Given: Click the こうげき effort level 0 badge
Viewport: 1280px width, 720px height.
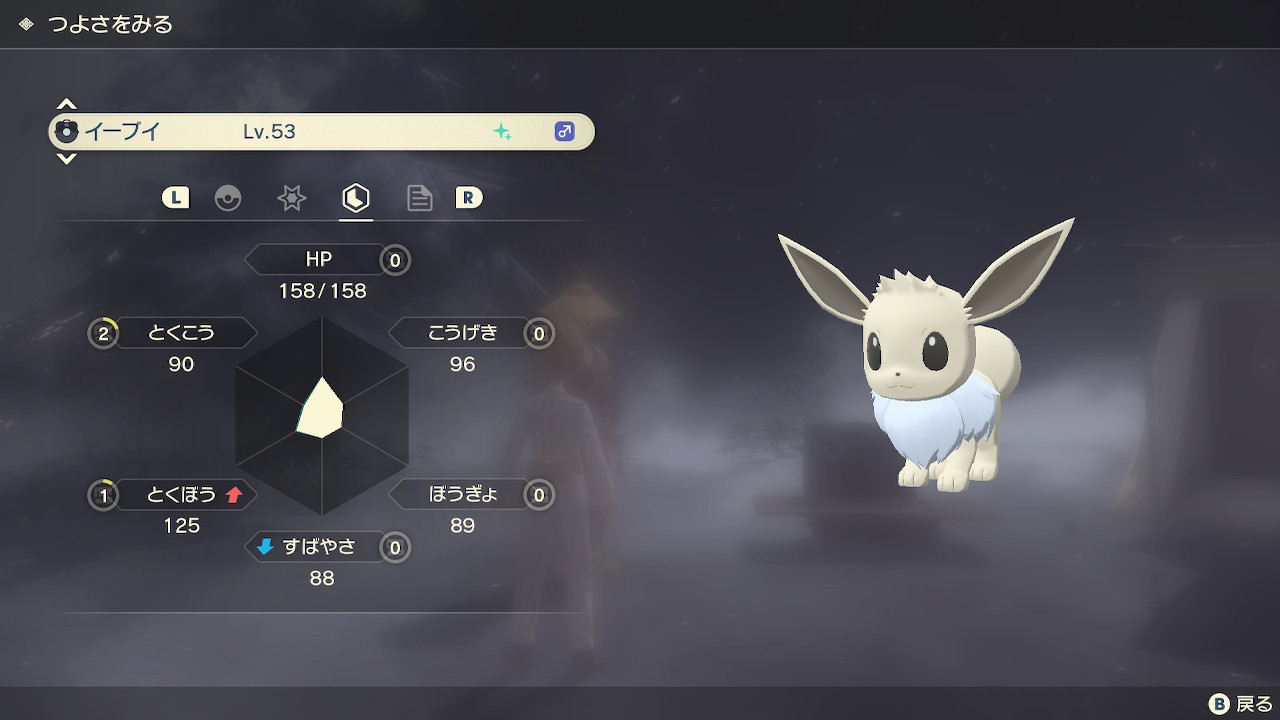Looking at the screenshot, I should point(539,334).
